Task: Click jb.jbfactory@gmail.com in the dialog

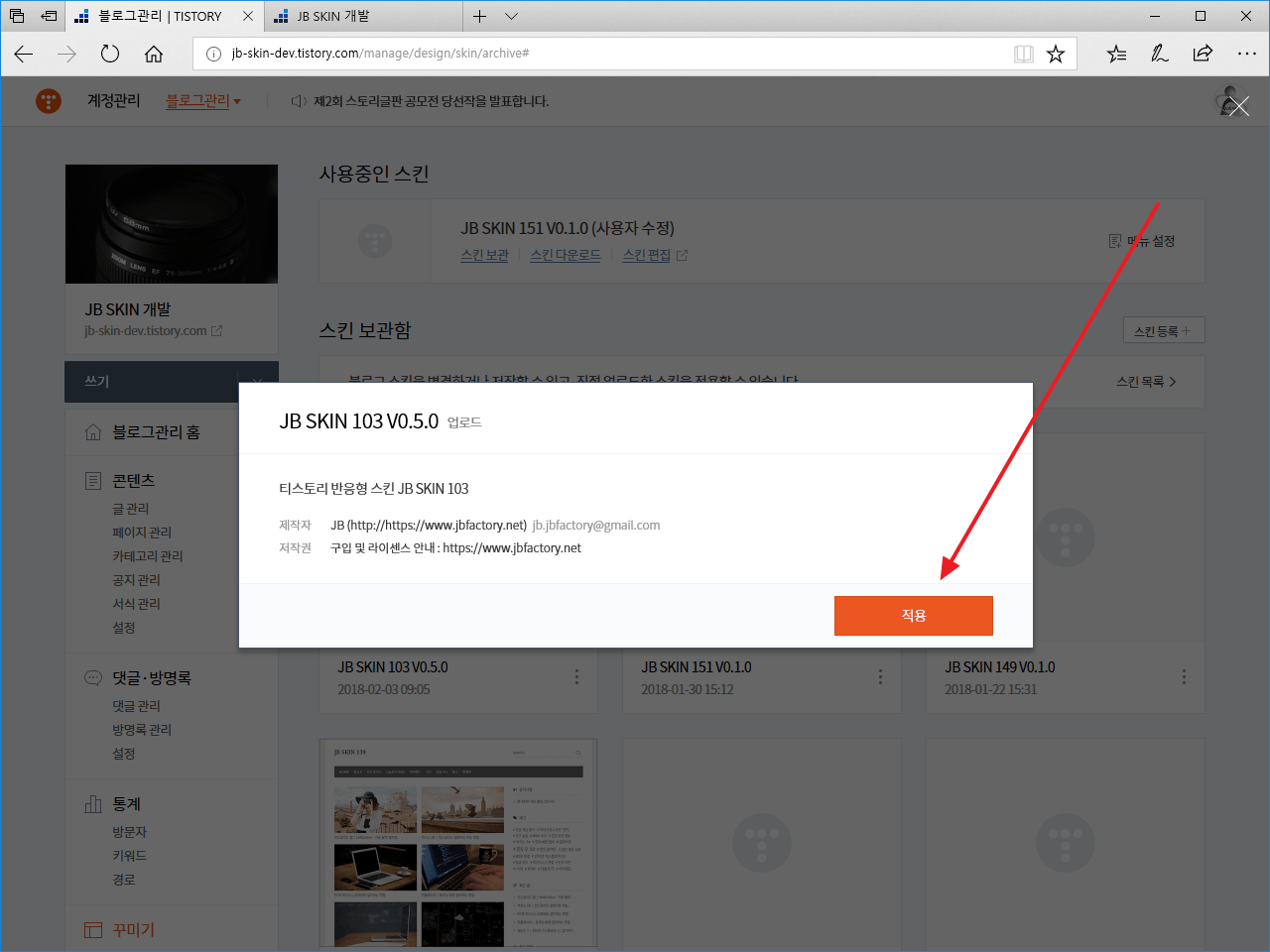Action: [596, 526]
